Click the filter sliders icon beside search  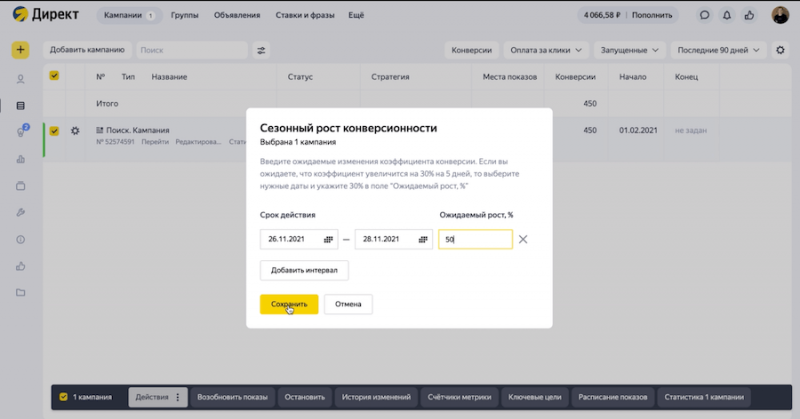262,50
